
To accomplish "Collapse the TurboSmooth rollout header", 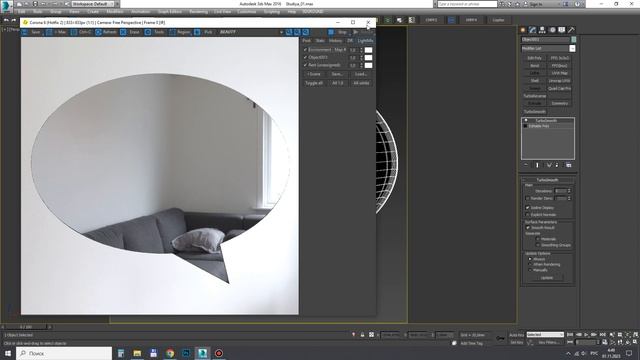I will [547, 180].
